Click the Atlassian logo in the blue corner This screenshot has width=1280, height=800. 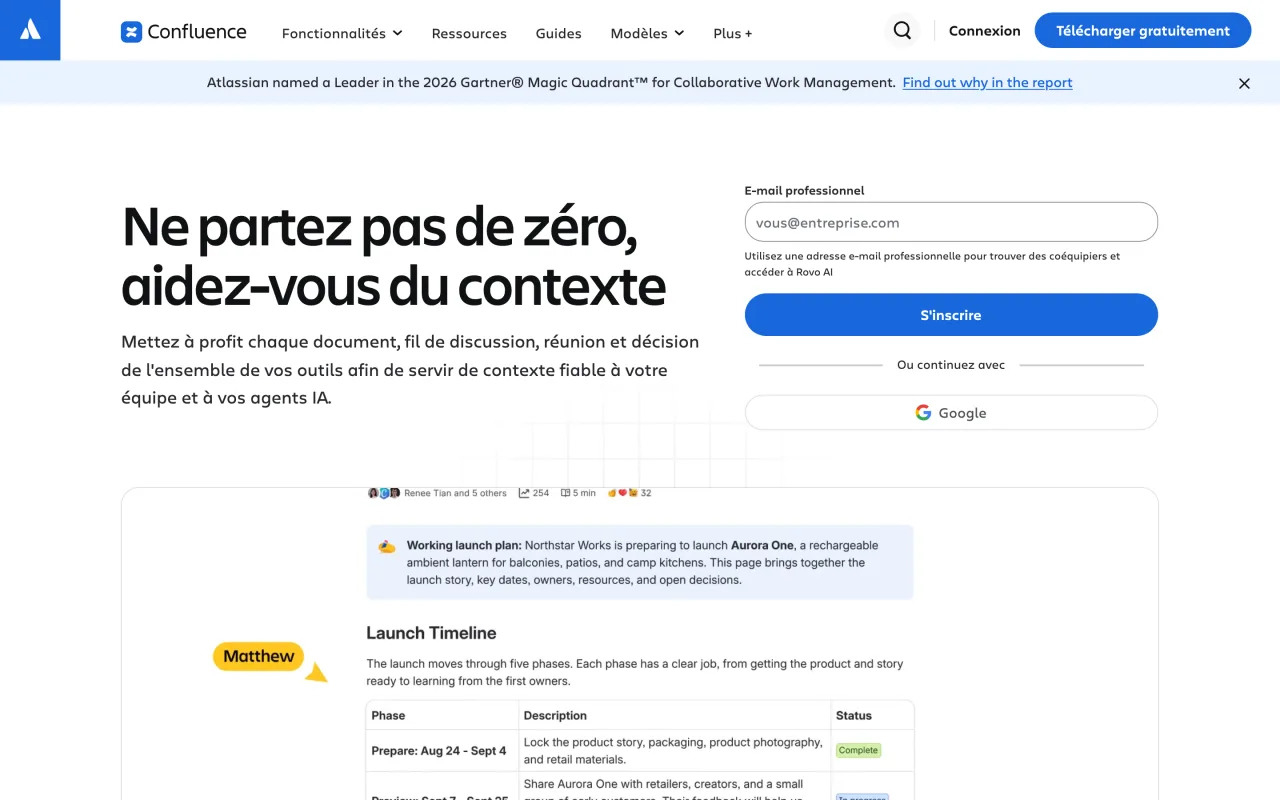[x=30, y=30]
